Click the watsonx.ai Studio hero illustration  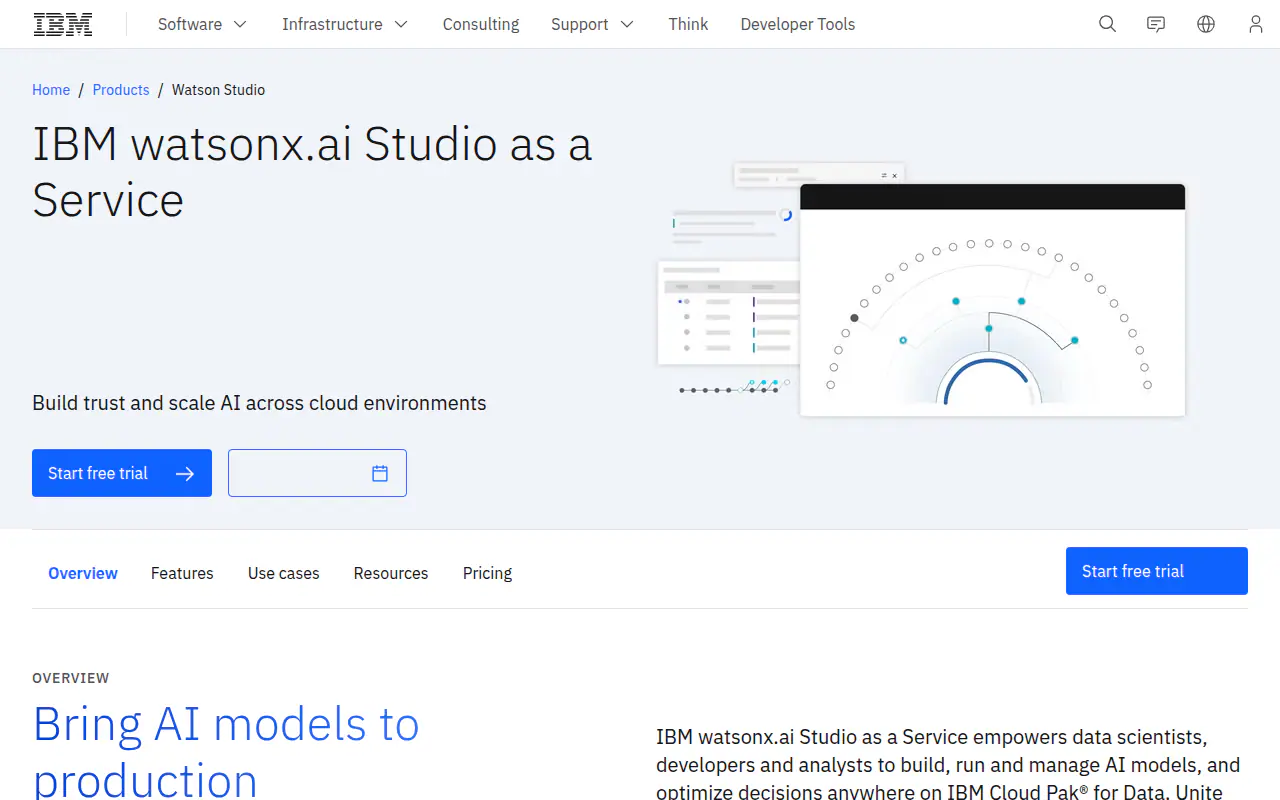[x=921, y=290]
